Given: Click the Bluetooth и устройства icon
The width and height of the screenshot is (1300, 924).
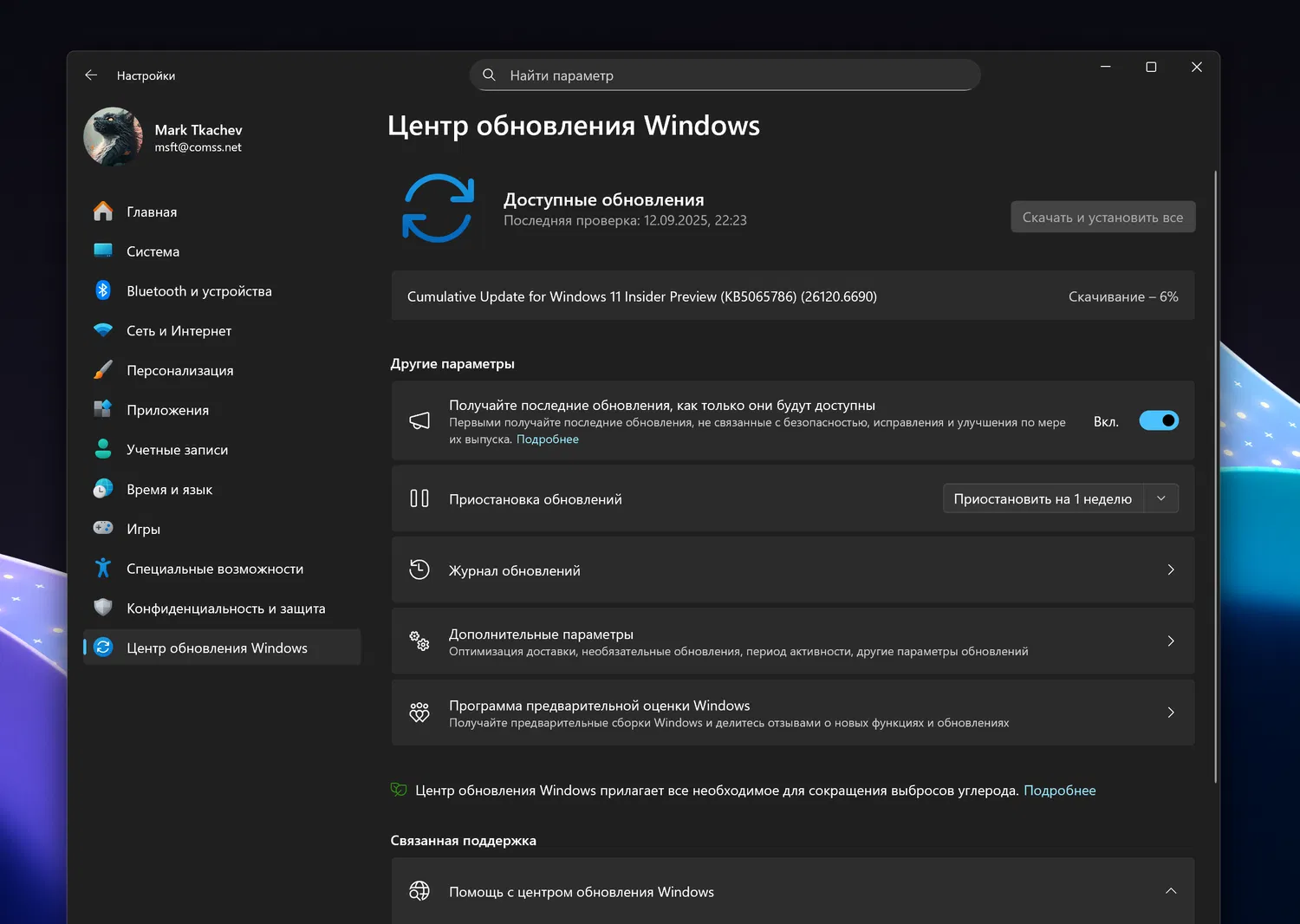Looking at the screenshot, I should click(x=103, y=290).
